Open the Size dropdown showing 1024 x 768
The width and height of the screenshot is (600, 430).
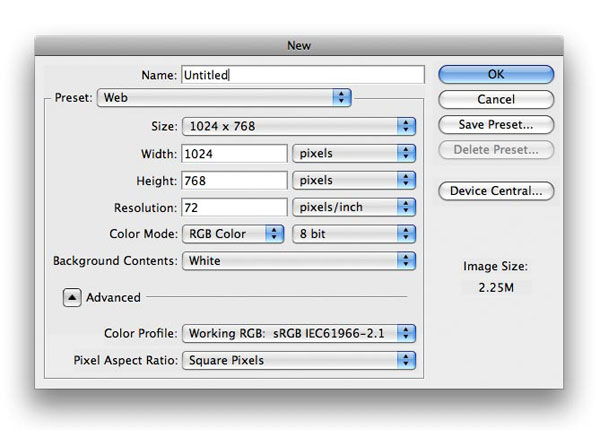(x=297, y=126)
